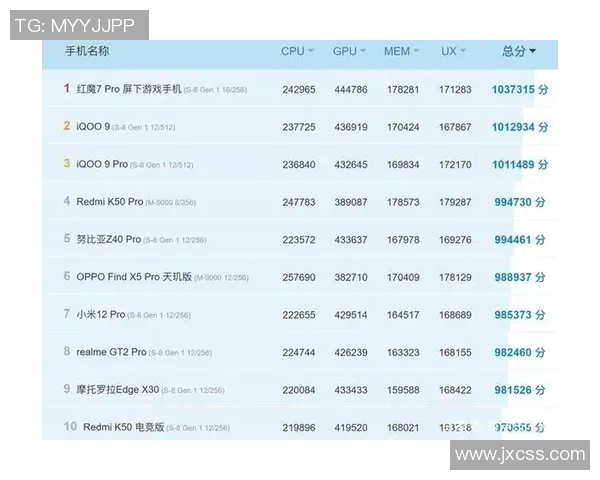Viewport: 600px width, 480px height.
Task: Click the CPU column sort arrow
Action: [310, 51]
